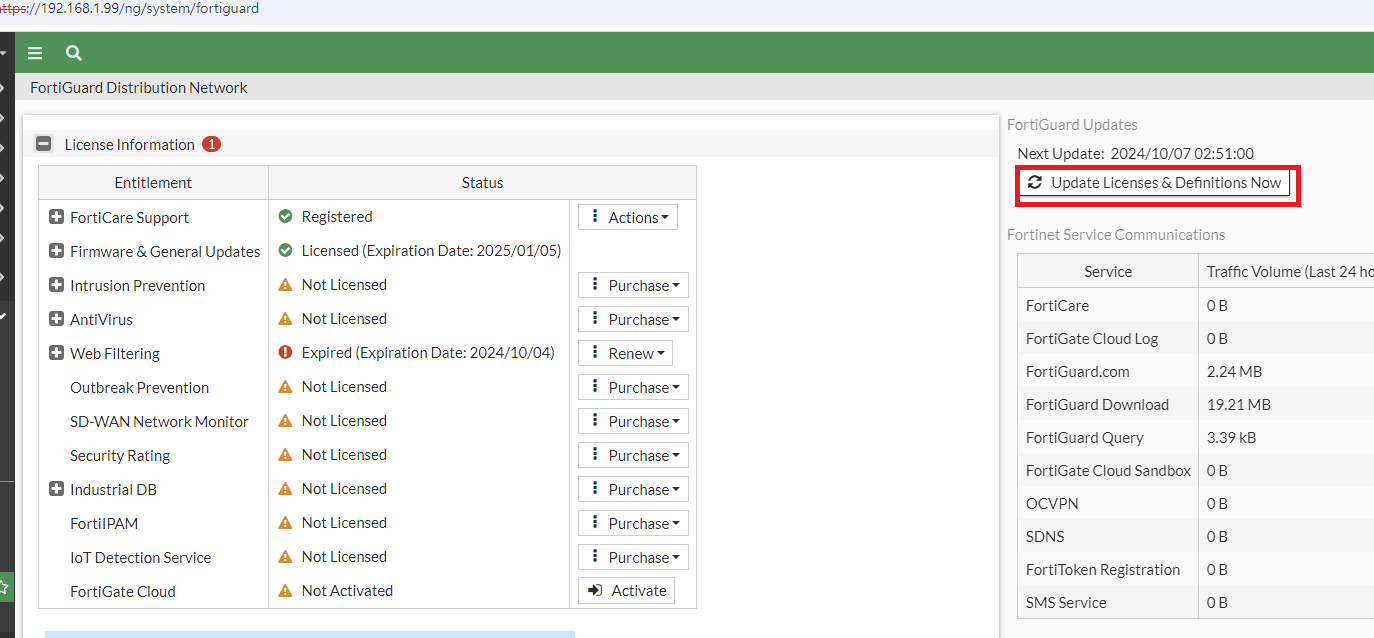The height and width of the screenshot is (638, 1374).
Task: Select the FortiGuard Download service row
Action: pyautogui.click(x=1196, y=404)
